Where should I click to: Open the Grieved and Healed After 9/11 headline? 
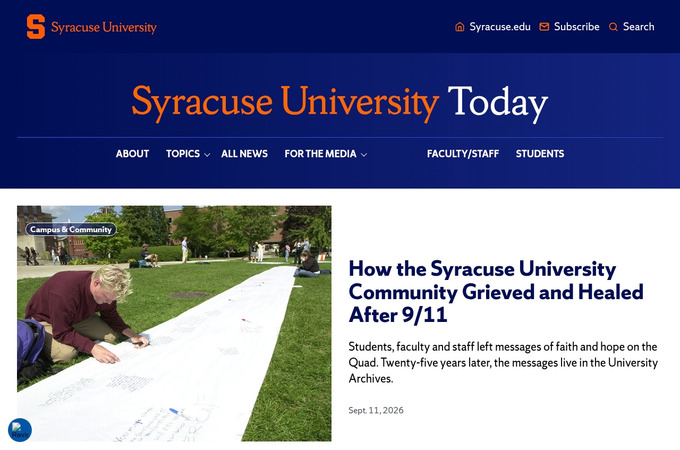point(496,292)
